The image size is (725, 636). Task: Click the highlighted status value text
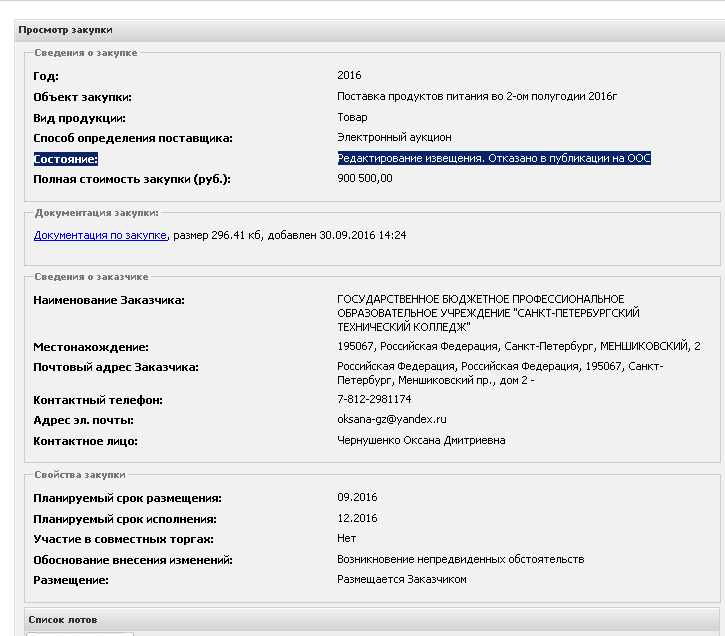[x=494, y=158]
